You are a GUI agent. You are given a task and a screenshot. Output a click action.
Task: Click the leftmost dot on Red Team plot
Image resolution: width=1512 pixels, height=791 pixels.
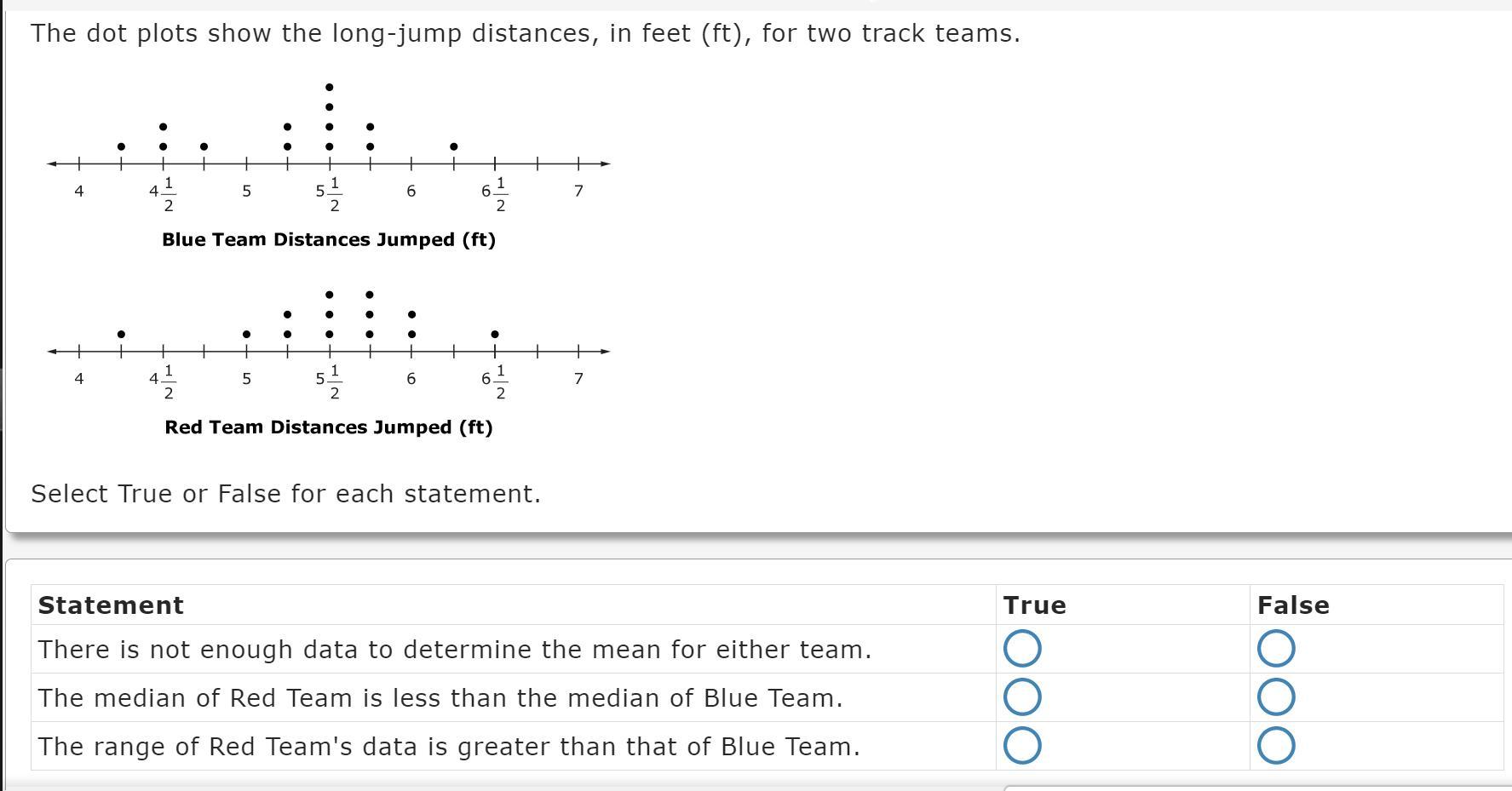[121, 334]
